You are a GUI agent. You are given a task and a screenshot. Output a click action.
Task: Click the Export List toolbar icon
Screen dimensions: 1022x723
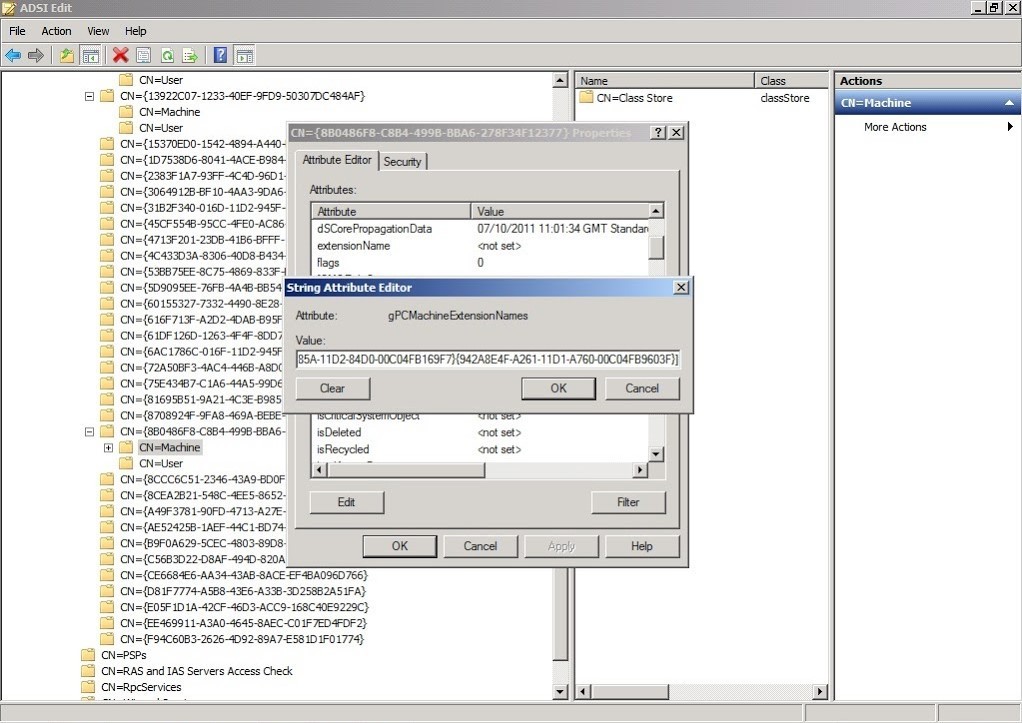(190, 55)
